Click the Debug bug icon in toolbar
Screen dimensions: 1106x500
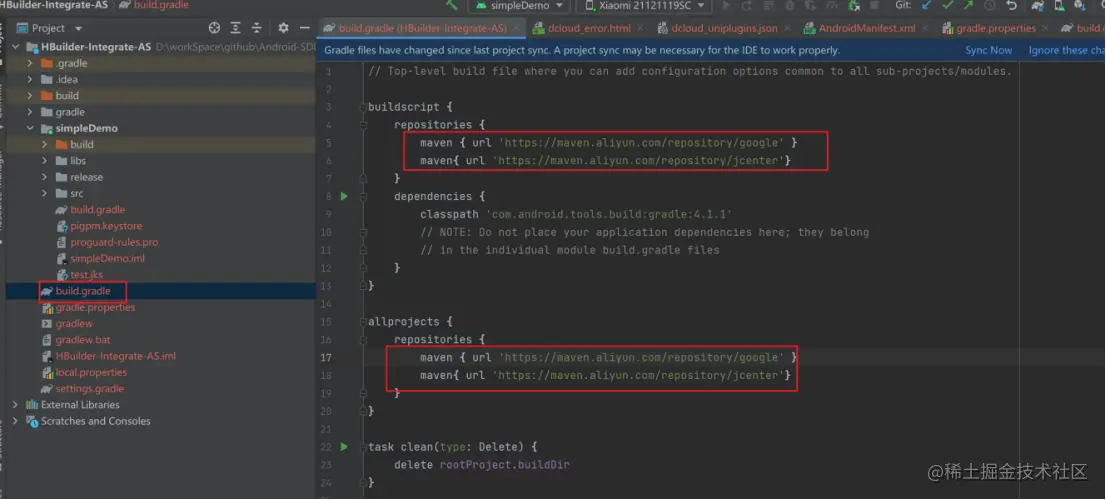[789, 5]
